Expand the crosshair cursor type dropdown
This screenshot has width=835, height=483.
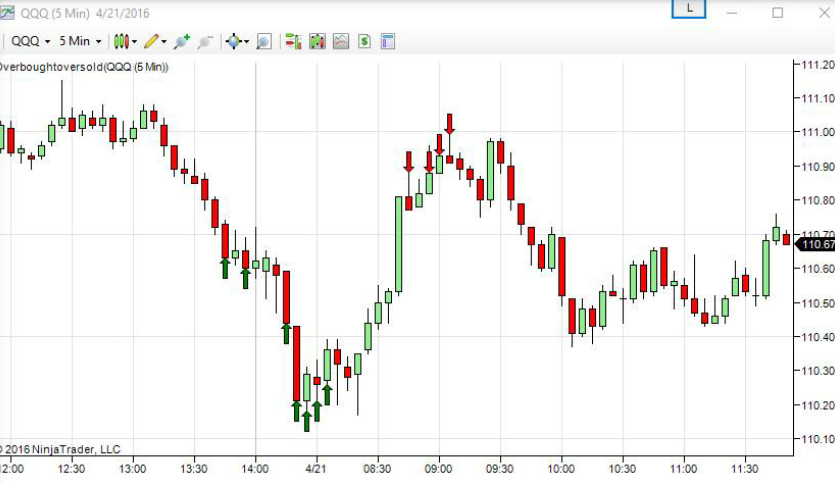pyautogui.click(x=246, y=42)
